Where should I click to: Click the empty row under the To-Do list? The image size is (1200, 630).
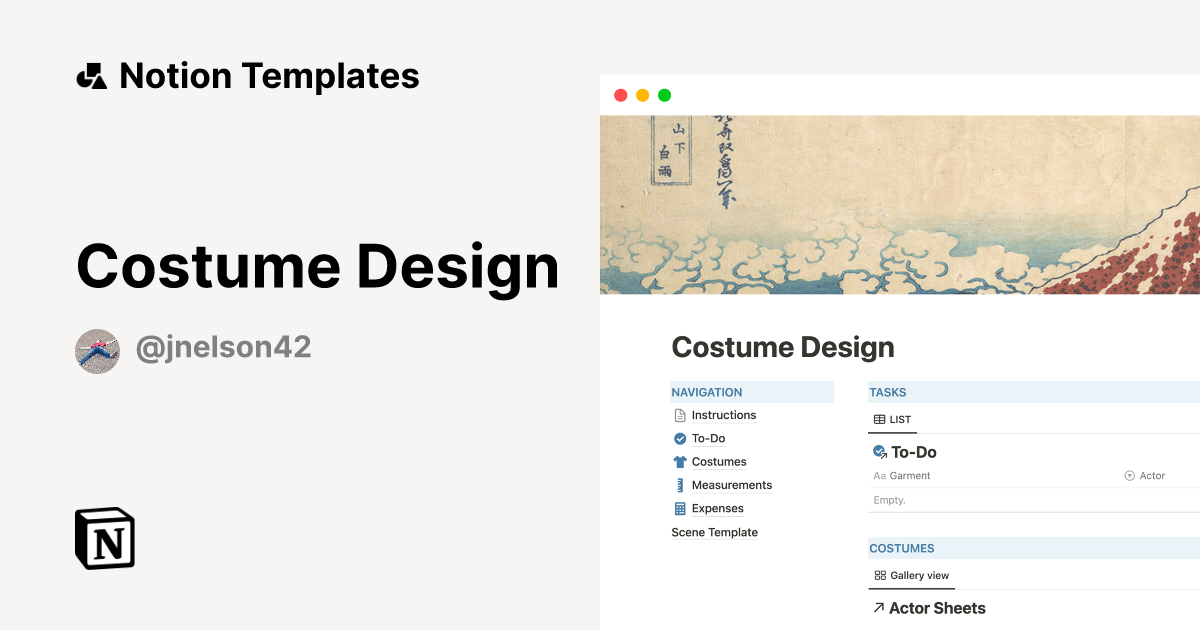coord(889,499)
